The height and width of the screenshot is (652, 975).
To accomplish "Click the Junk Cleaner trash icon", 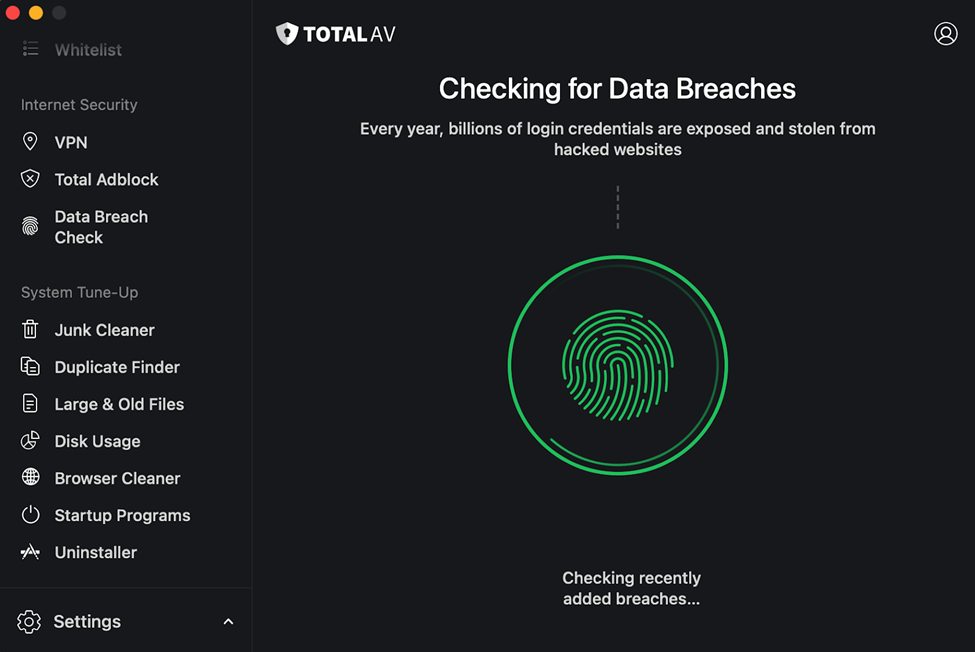I will click(30, 329).
